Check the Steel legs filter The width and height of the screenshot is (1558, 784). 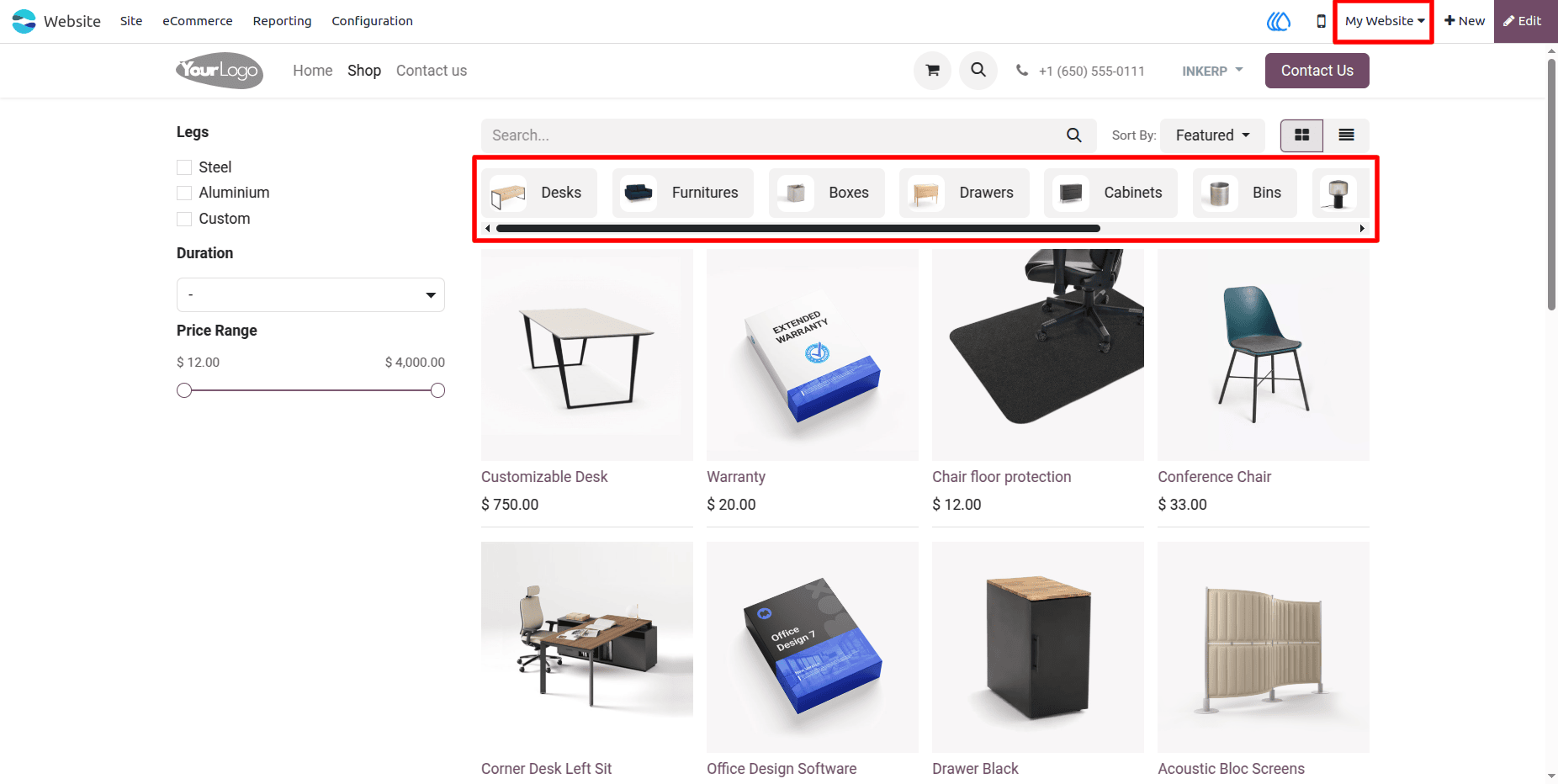(x=184, y=167)
